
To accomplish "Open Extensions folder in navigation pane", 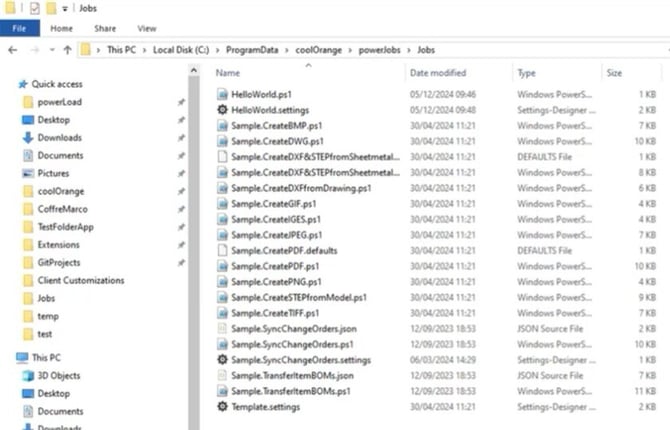I will pos(59,245).
